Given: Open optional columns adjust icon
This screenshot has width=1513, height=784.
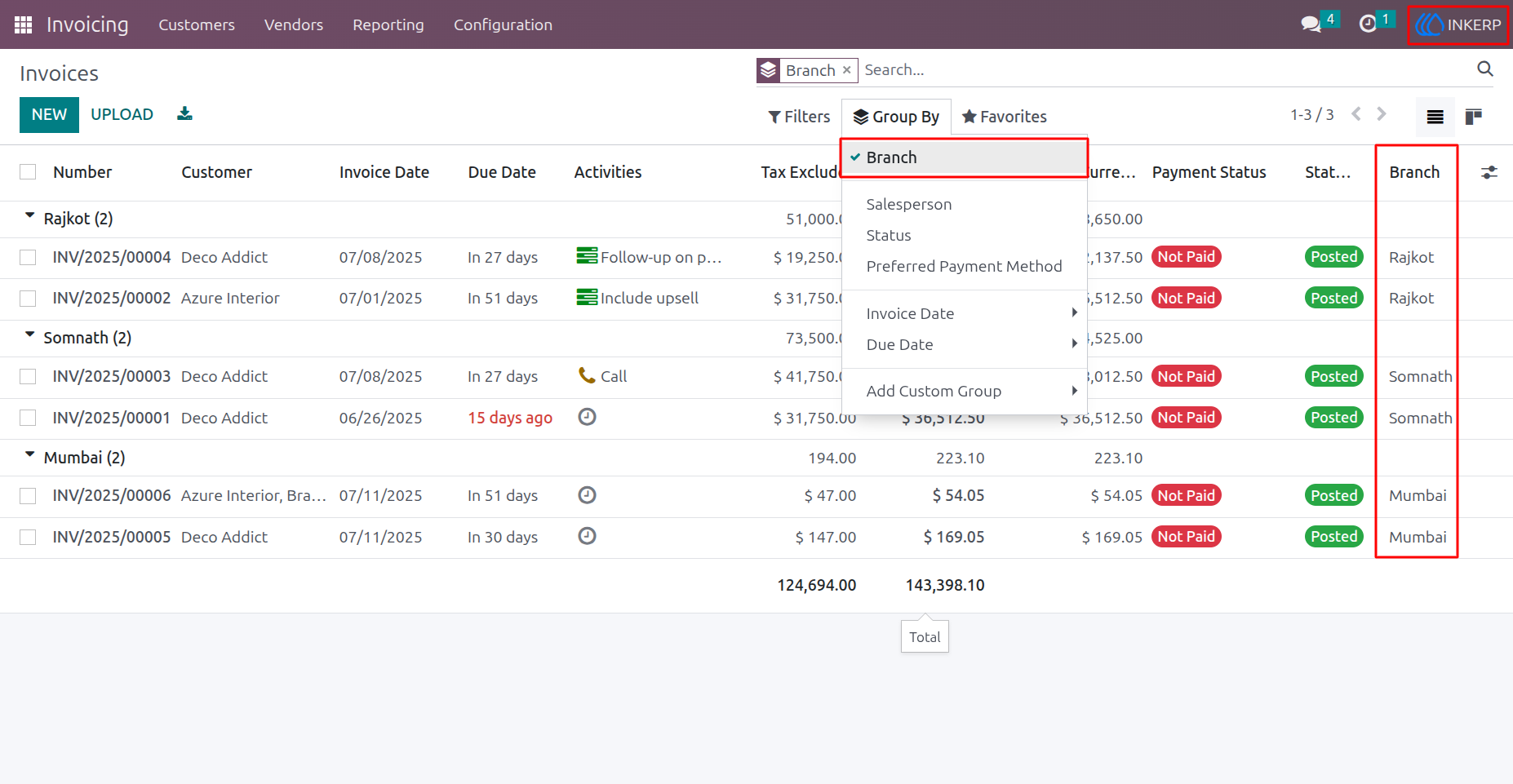Looking at the screenshot, I should tap(1489, 172).
